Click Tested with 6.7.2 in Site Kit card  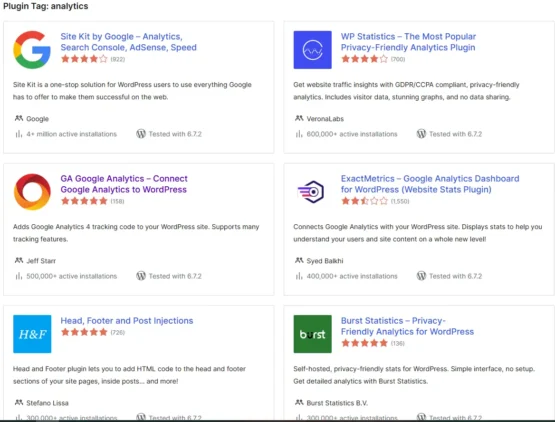(175, 134)
